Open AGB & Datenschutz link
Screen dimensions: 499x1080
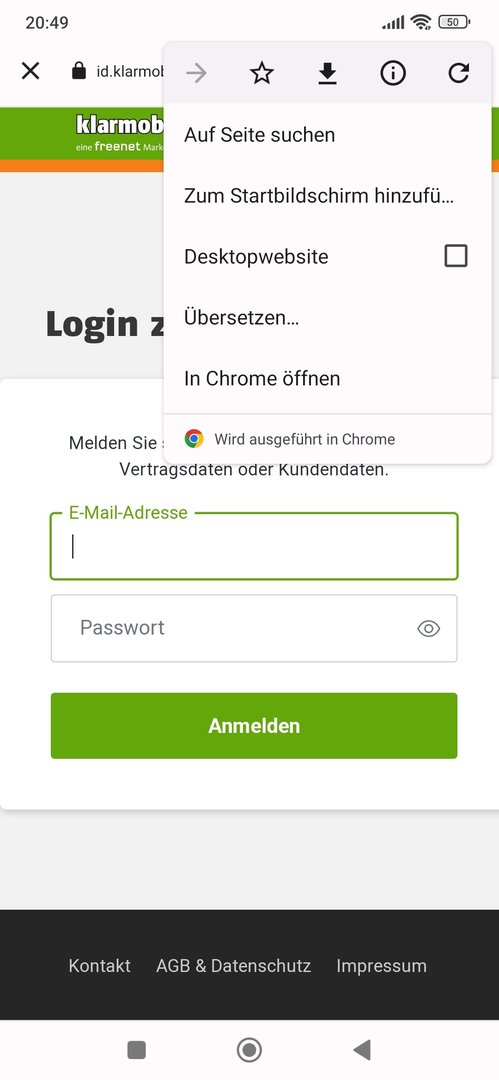(234, 966)
